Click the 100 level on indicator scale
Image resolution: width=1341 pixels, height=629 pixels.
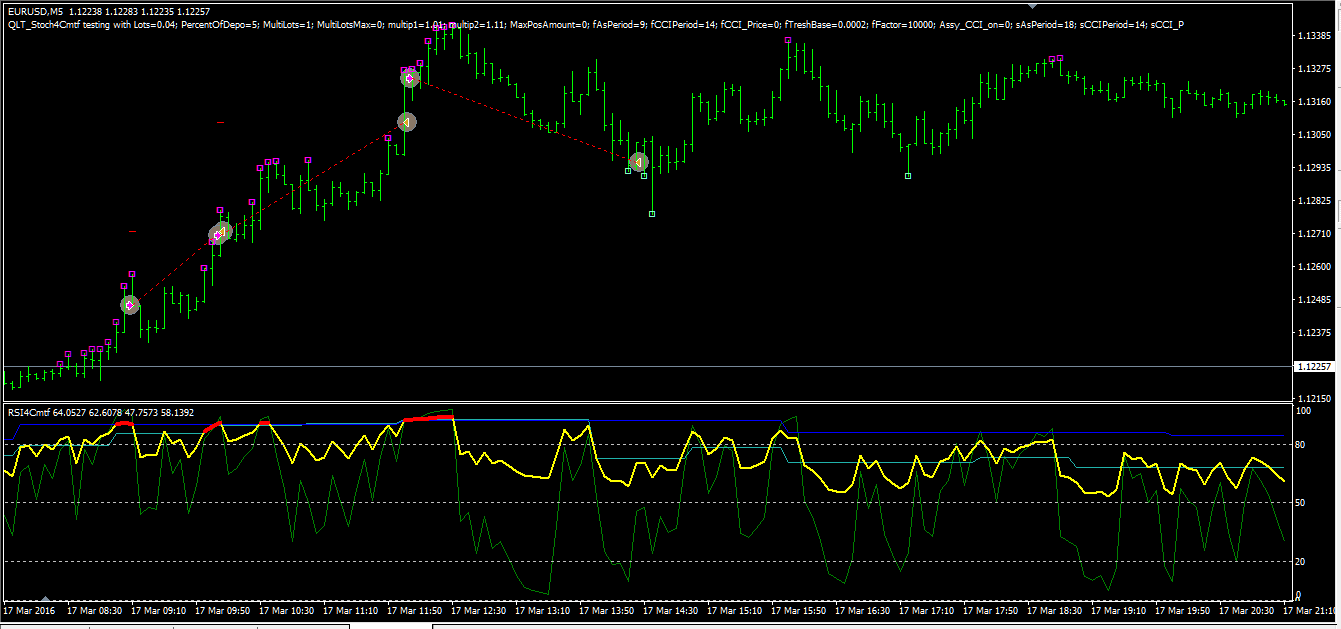(1303, 411)
